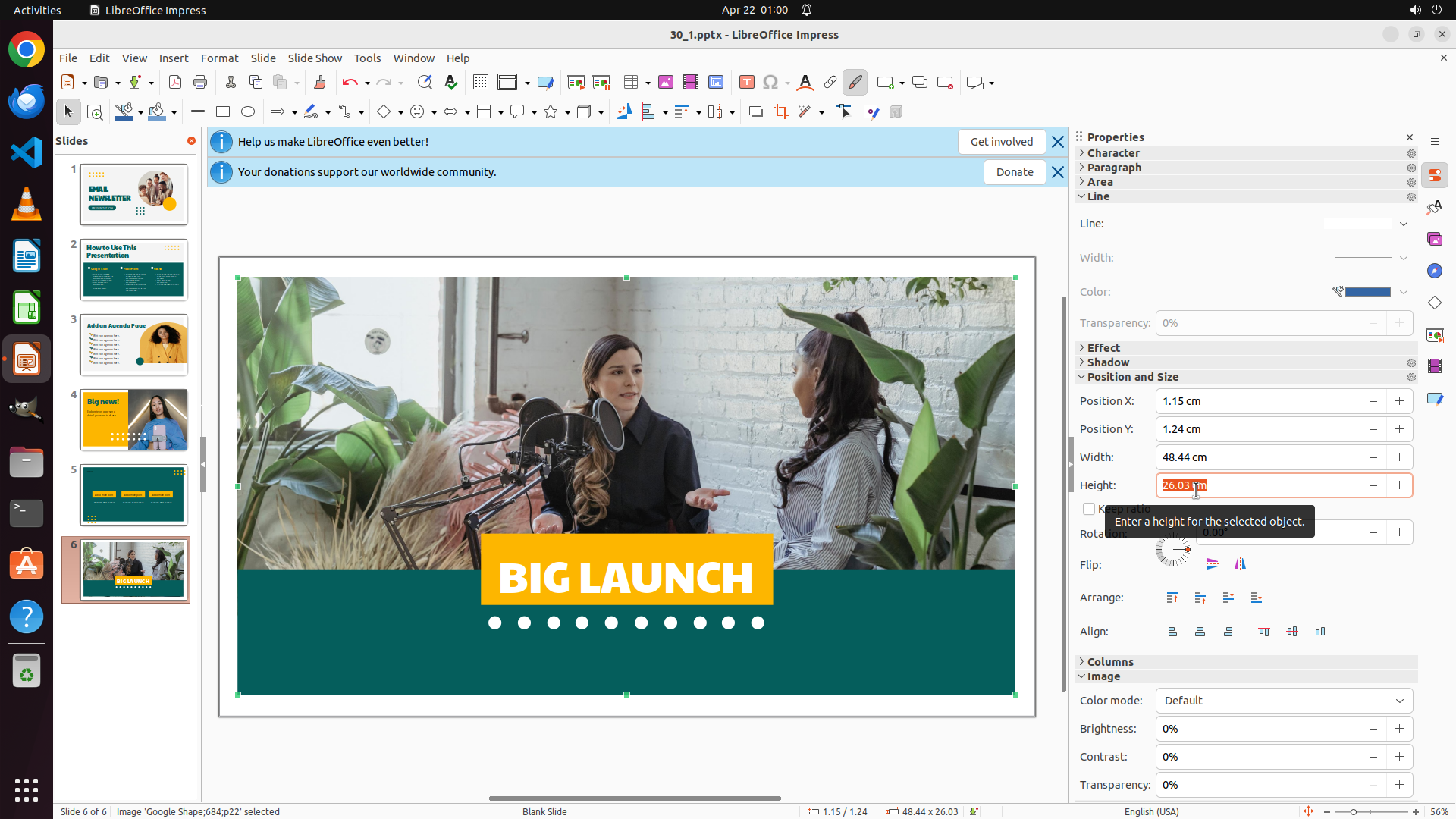Select slide 4 thumbnail Big news
The height and width of the screenshot is (819, 1456).
(134, 420)
